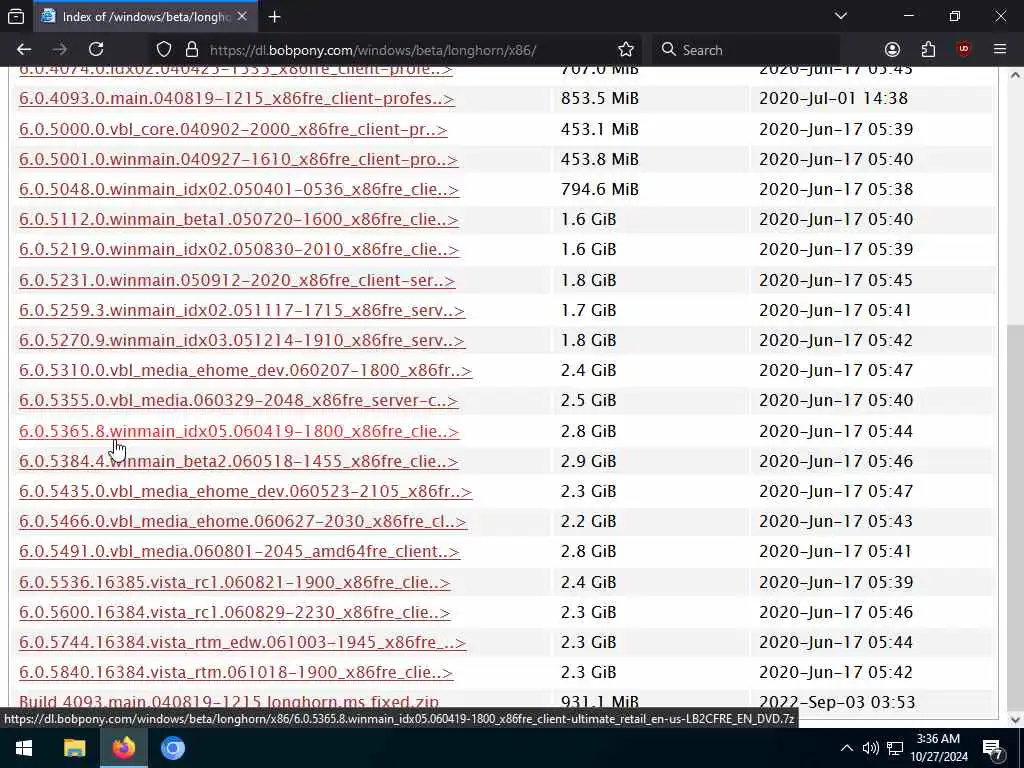Open the network status icon
Screen dimensions: 1024x768
point(895,748)
